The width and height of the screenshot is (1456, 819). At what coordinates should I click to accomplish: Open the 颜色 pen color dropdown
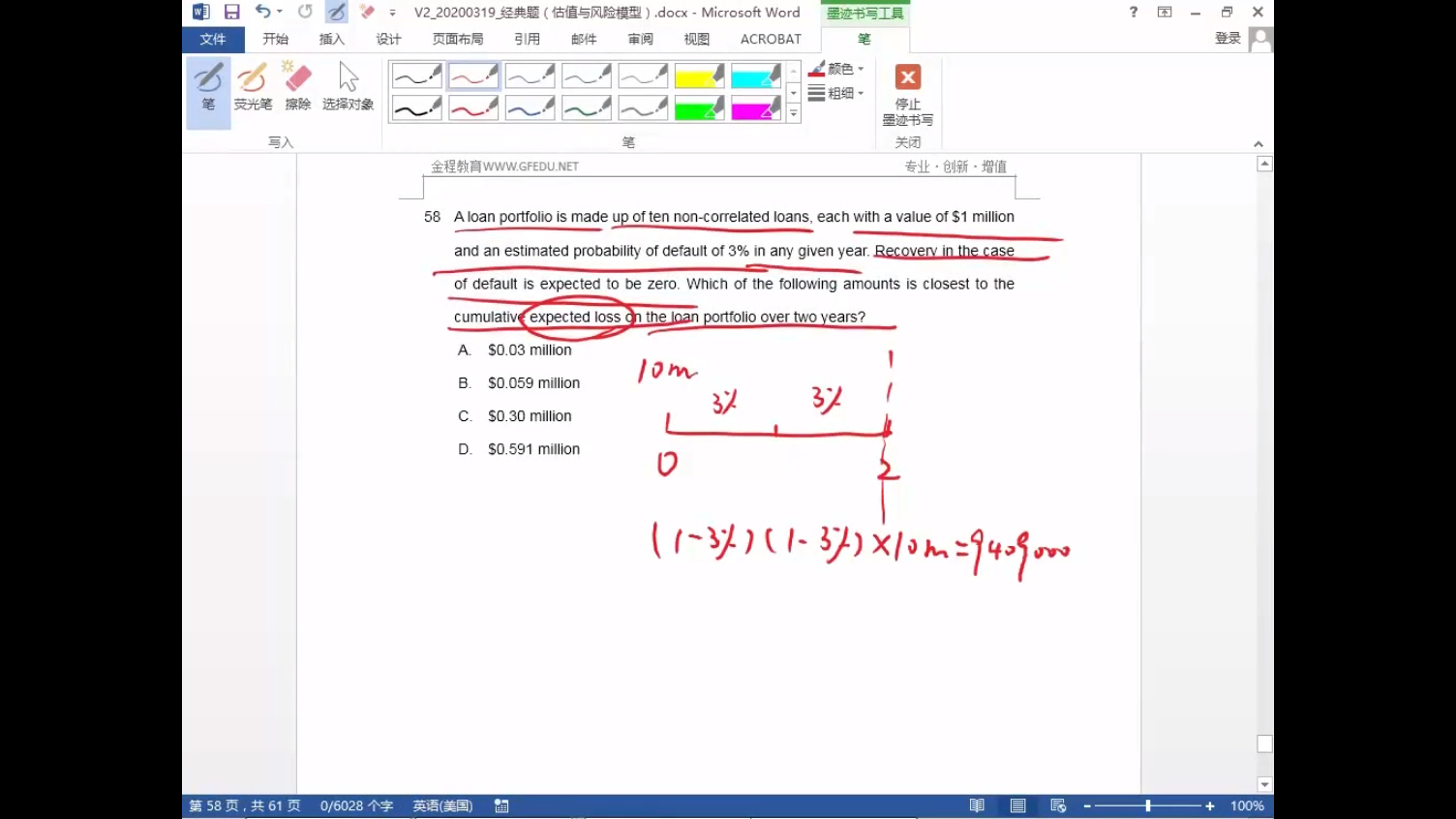click(836, 69)
